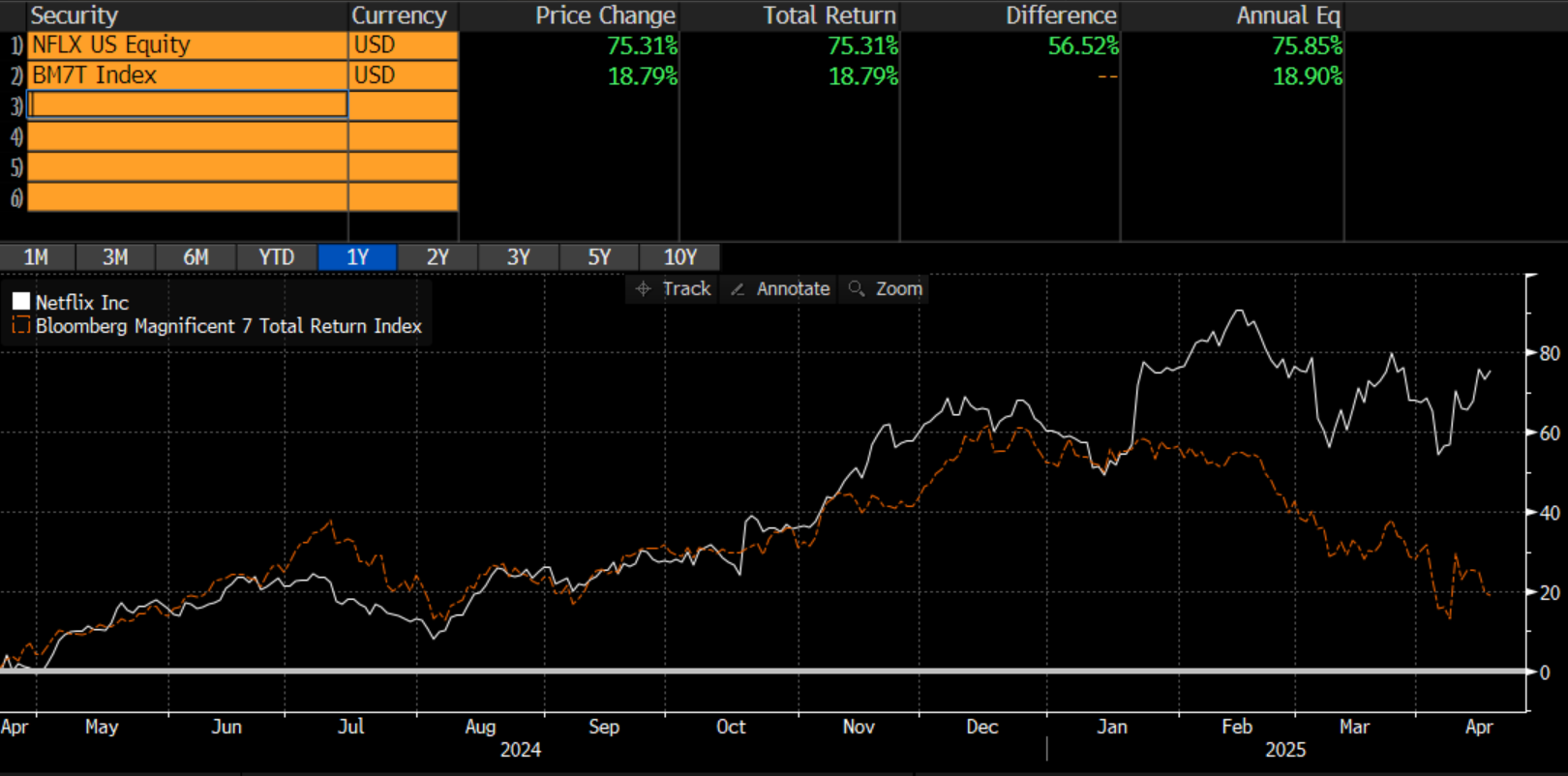The width and height of the screenshot is (1568, 776).
Task: Click the Track crosshair icon
Action: (644, 288)
